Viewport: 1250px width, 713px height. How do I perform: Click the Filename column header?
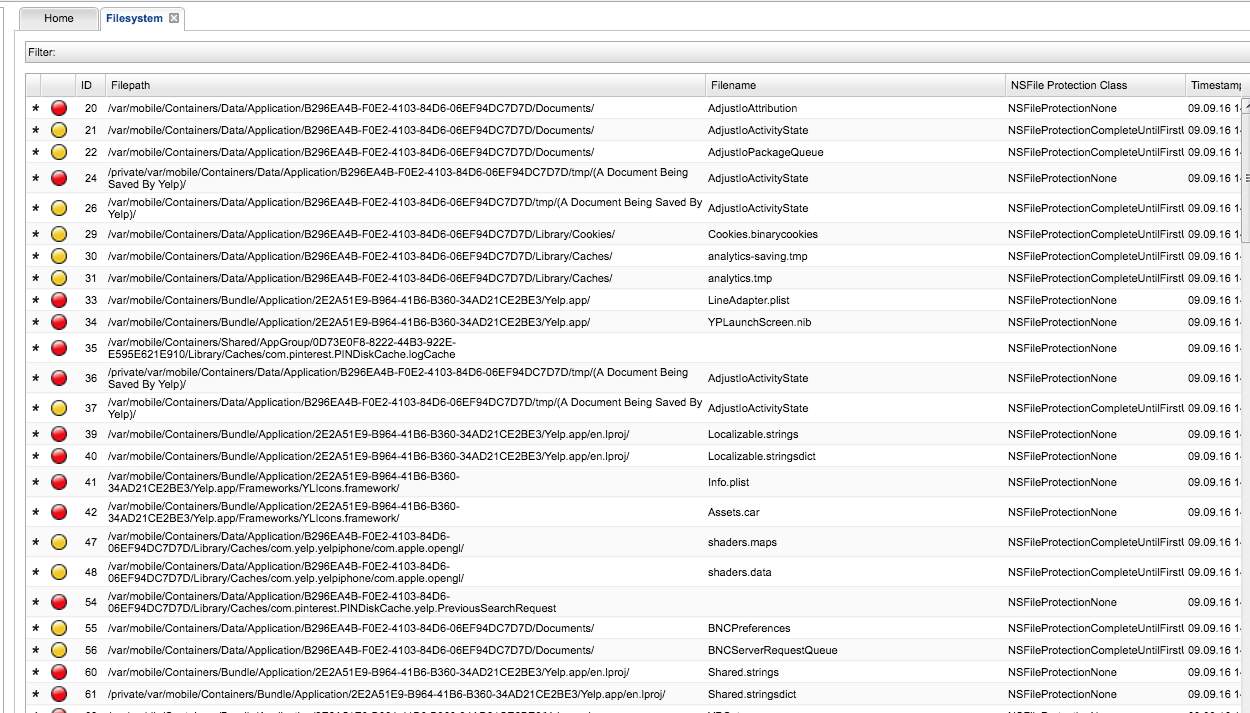pyautogui.click(x=850, y=85)
